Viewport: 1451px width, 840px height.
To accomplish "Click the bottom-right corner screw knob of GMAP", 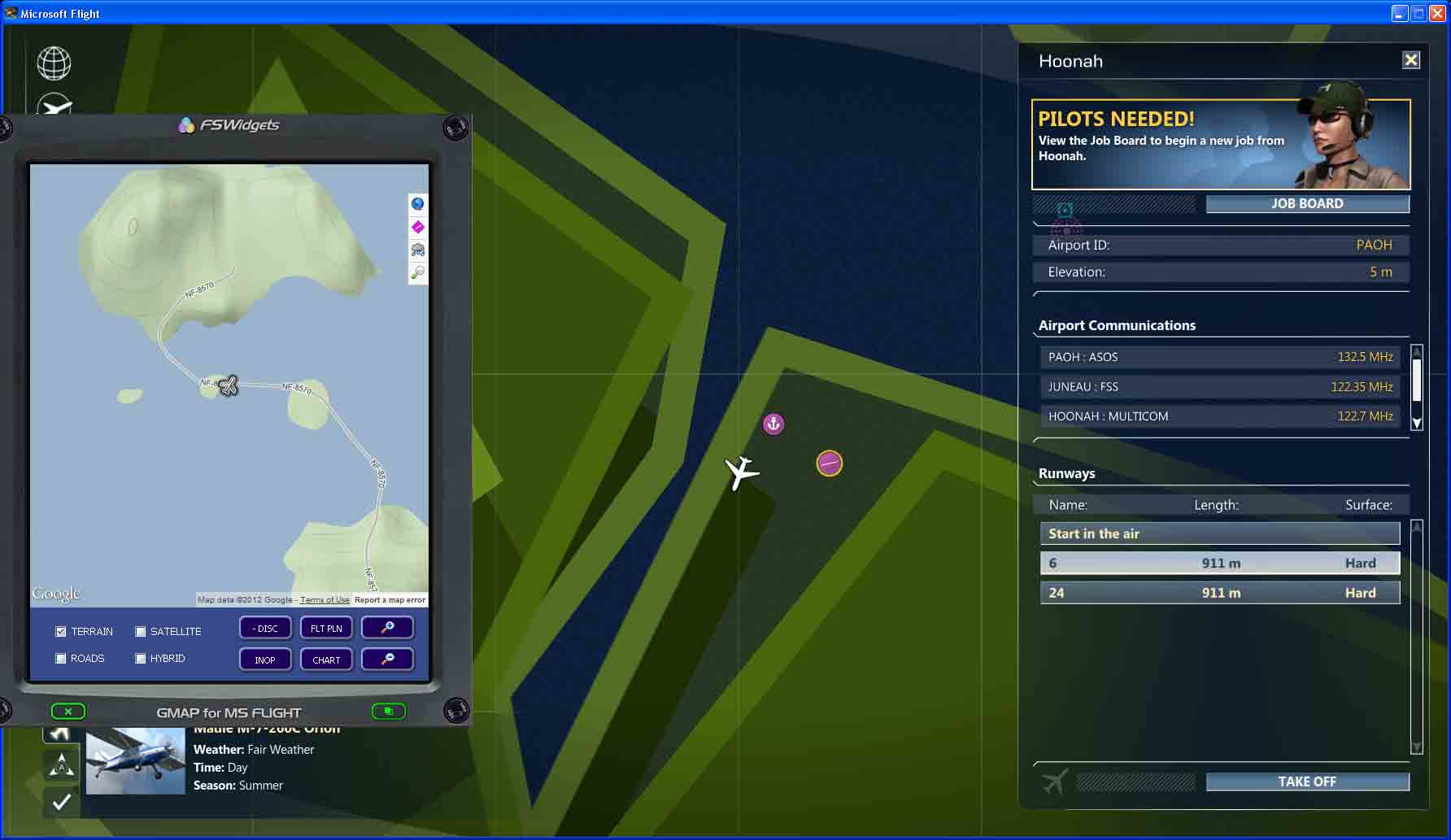I will 456,710.
